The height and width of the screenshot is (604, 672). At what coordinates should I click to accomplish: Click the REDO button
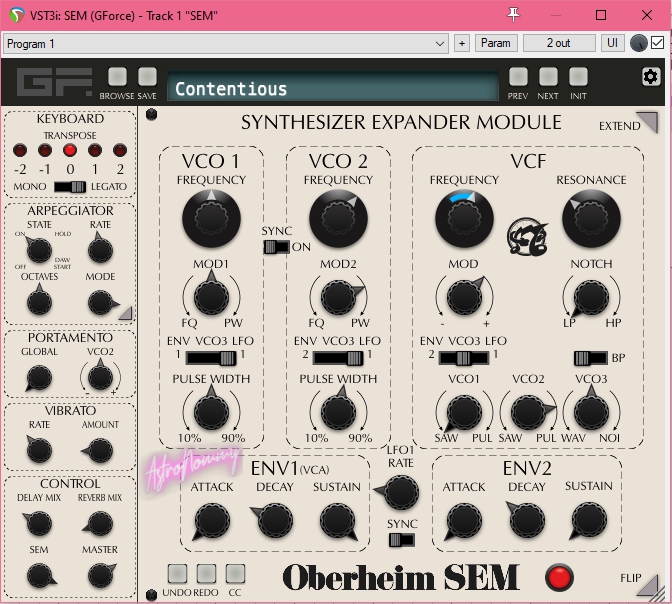tap(206, 574)
